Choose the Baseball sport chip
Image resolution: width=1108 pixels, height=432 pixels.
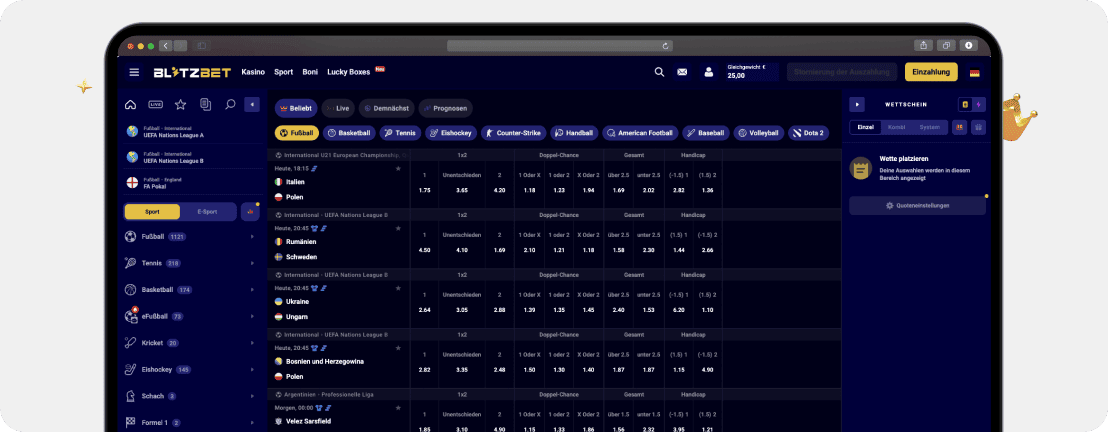[706, 133]
